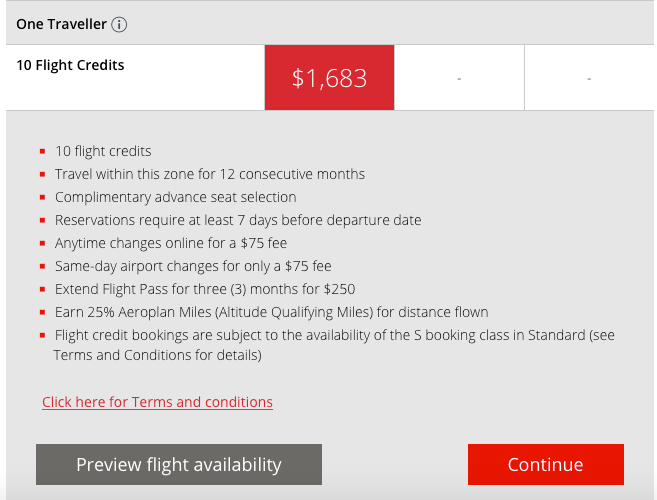The height and width of the screenshot is (500, 657).
Task: Select the 12 consecutive months travel line
Action: [210, 174]
